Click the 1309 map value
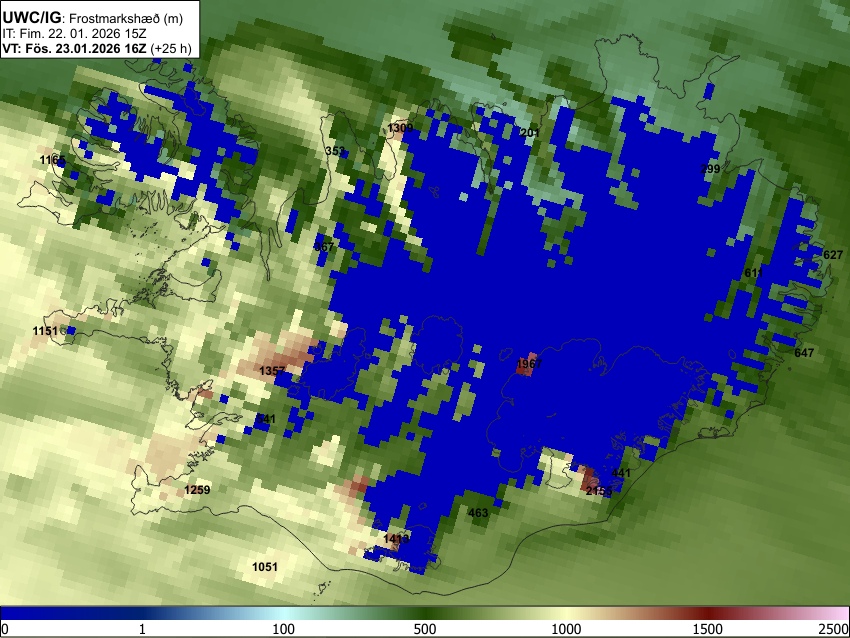This screenshot has width=850, height=638. [x=400, y=128]
